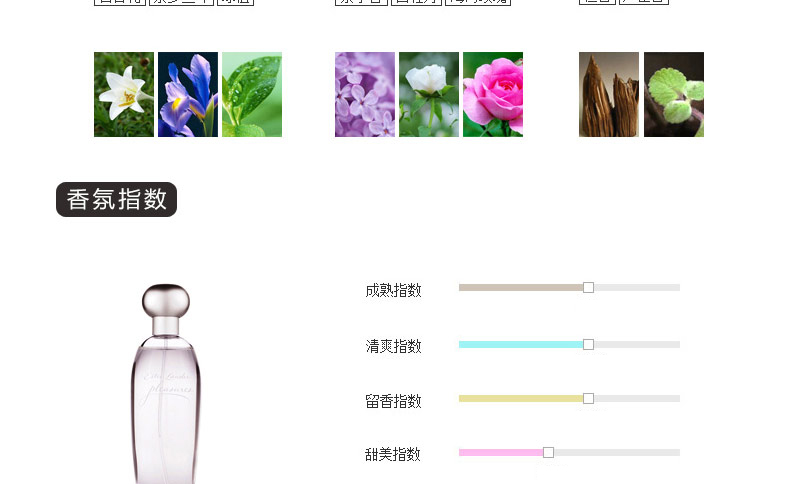The image size is (790, 484).
Task: Click the 甜美指数 slider handle
Action: [549, 452]
